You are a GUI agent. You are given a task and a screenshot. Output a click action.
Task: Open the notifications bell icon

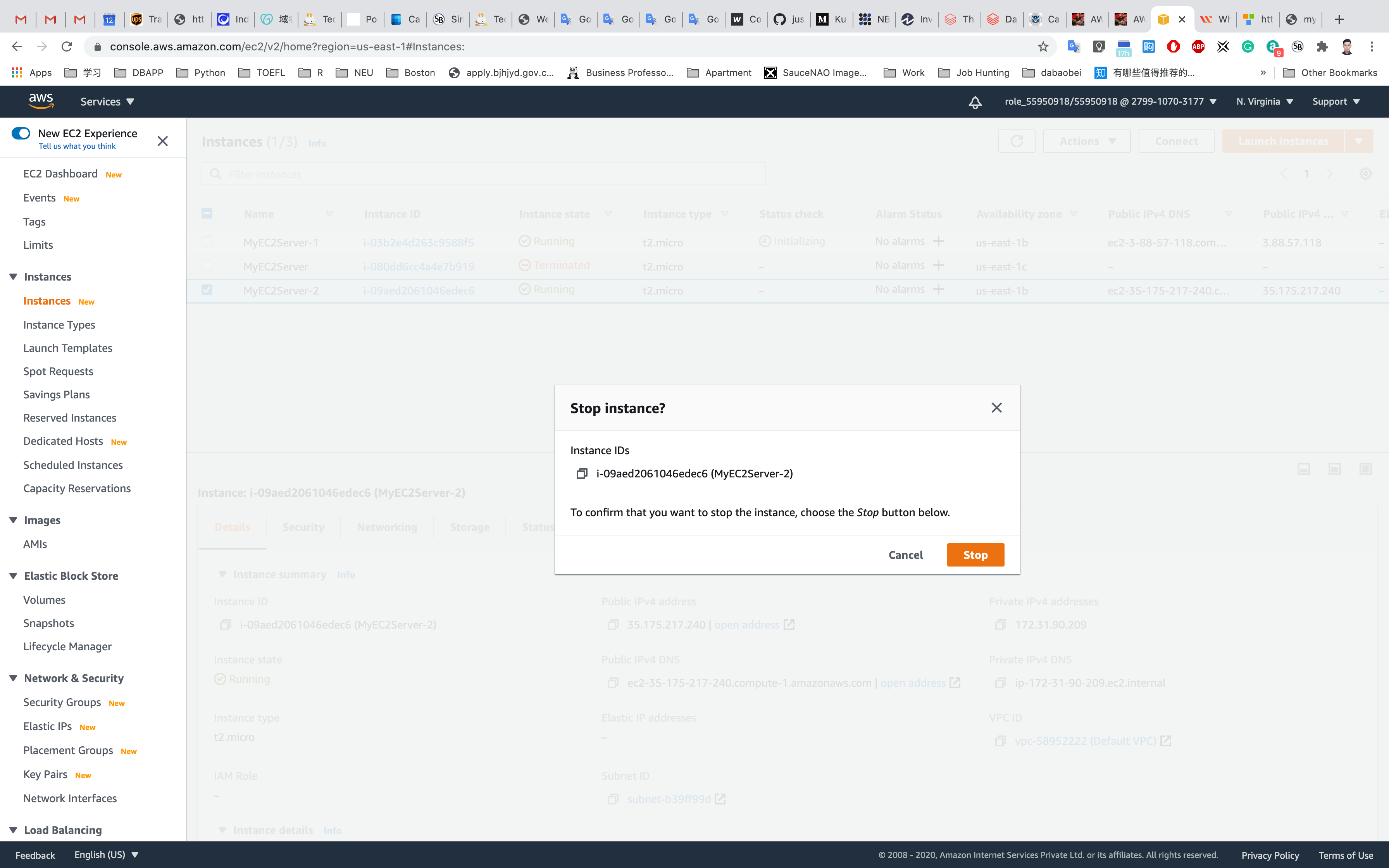(975, 102)
